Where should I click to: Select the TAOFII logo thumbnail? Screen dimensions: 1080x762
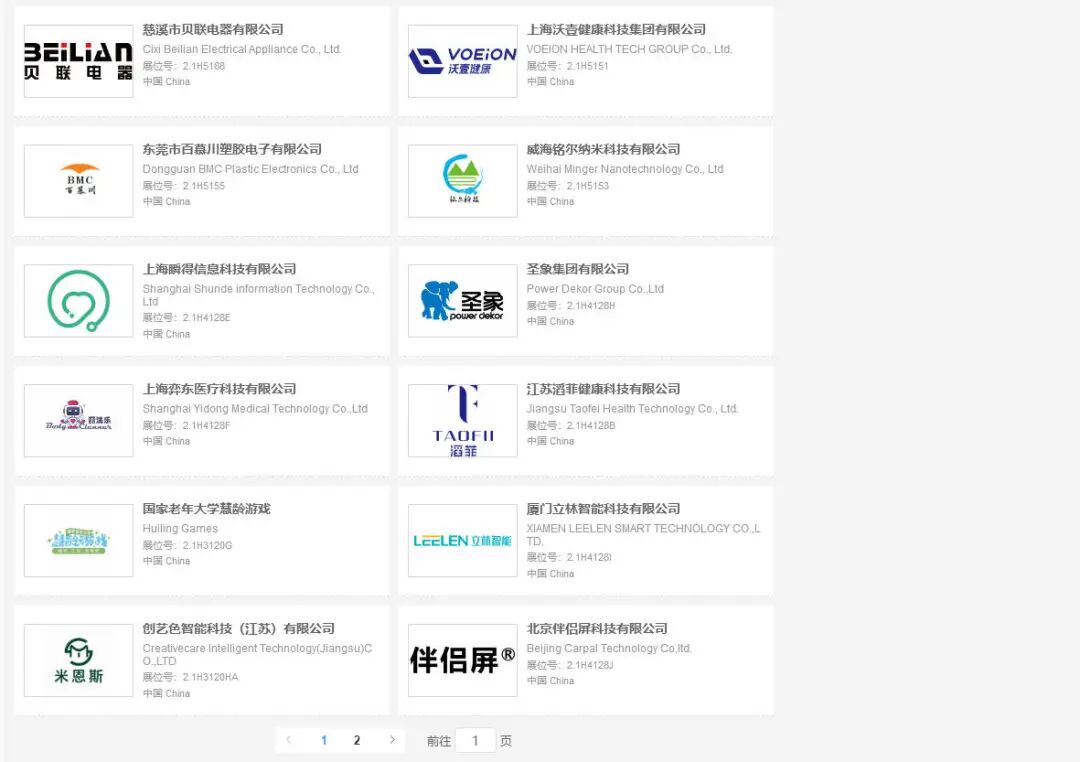(462, 421)
